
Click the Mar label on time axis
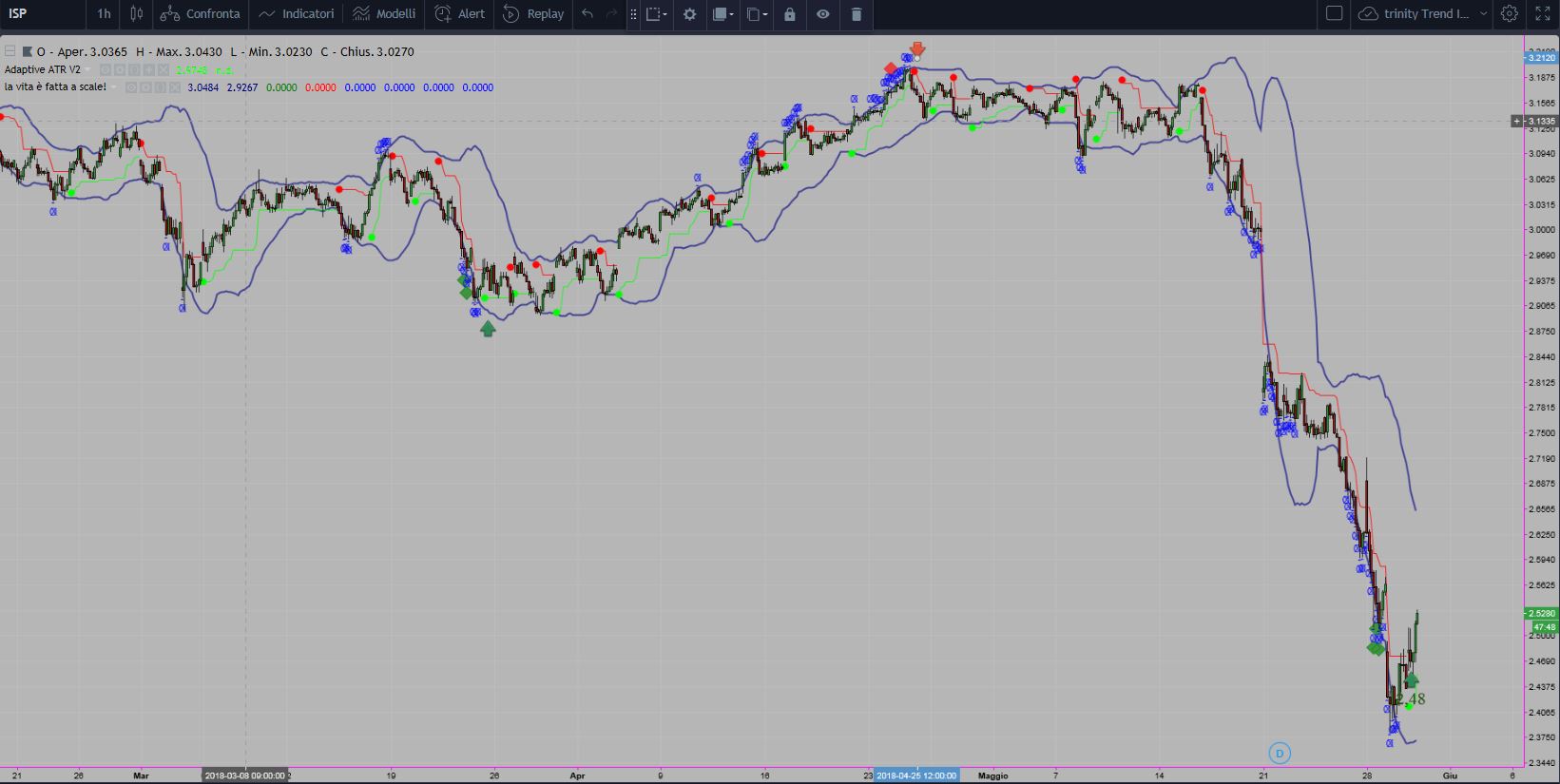point(141,775)
